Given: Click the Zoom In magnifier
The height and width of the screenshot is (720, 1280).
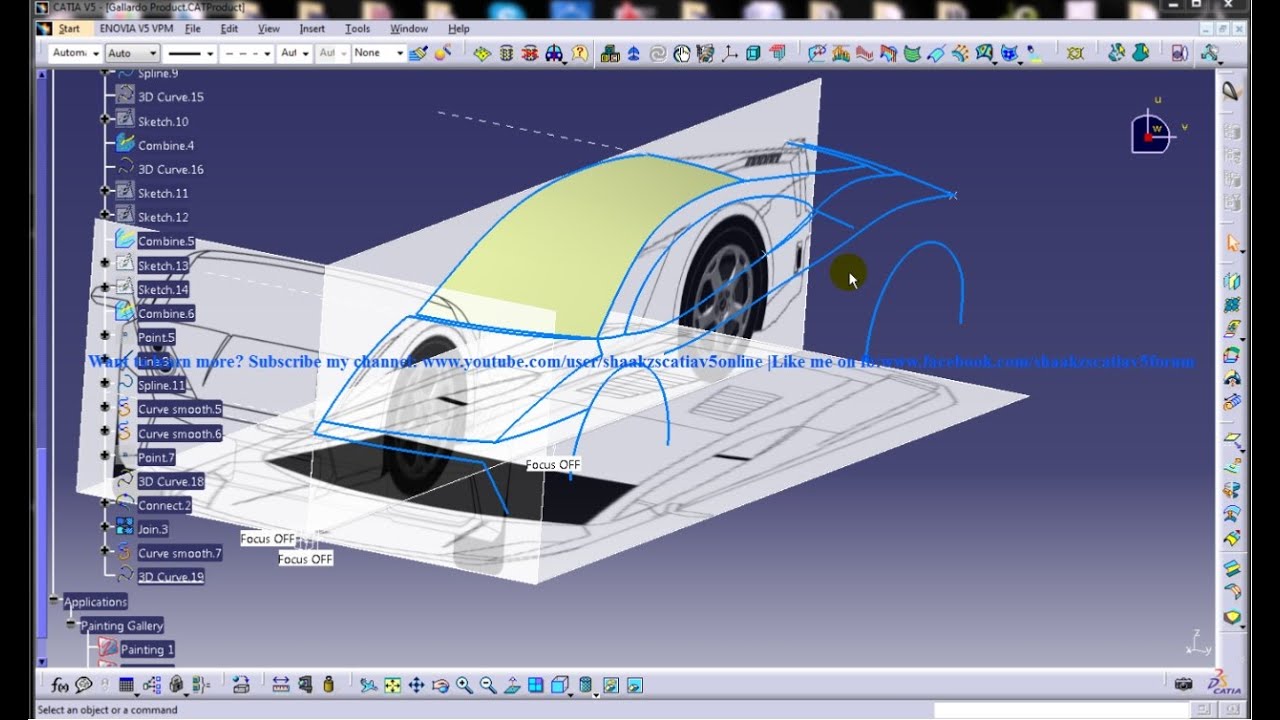Looking at the screenshot, I should 465,685.
